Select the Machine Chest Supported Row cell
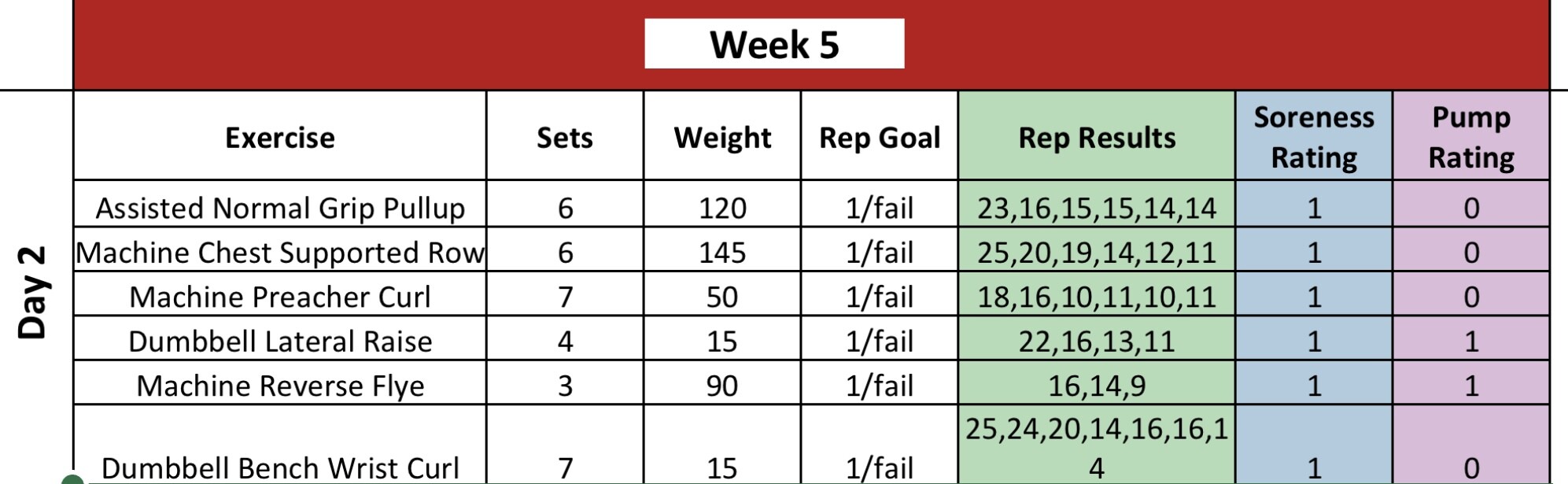The image size is (1568, 484). click(x=280, y=252)
